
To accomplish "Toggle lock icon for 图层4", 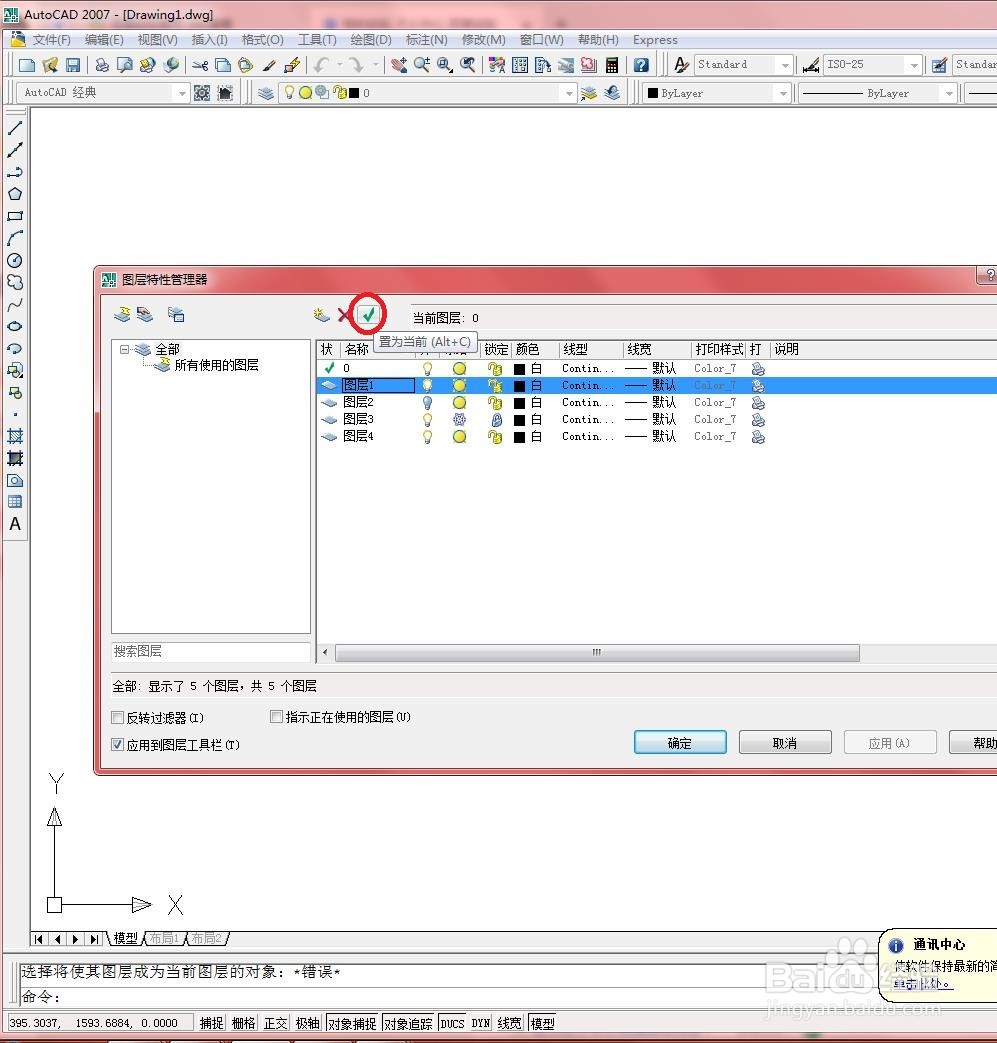I will tap(495, 437).
